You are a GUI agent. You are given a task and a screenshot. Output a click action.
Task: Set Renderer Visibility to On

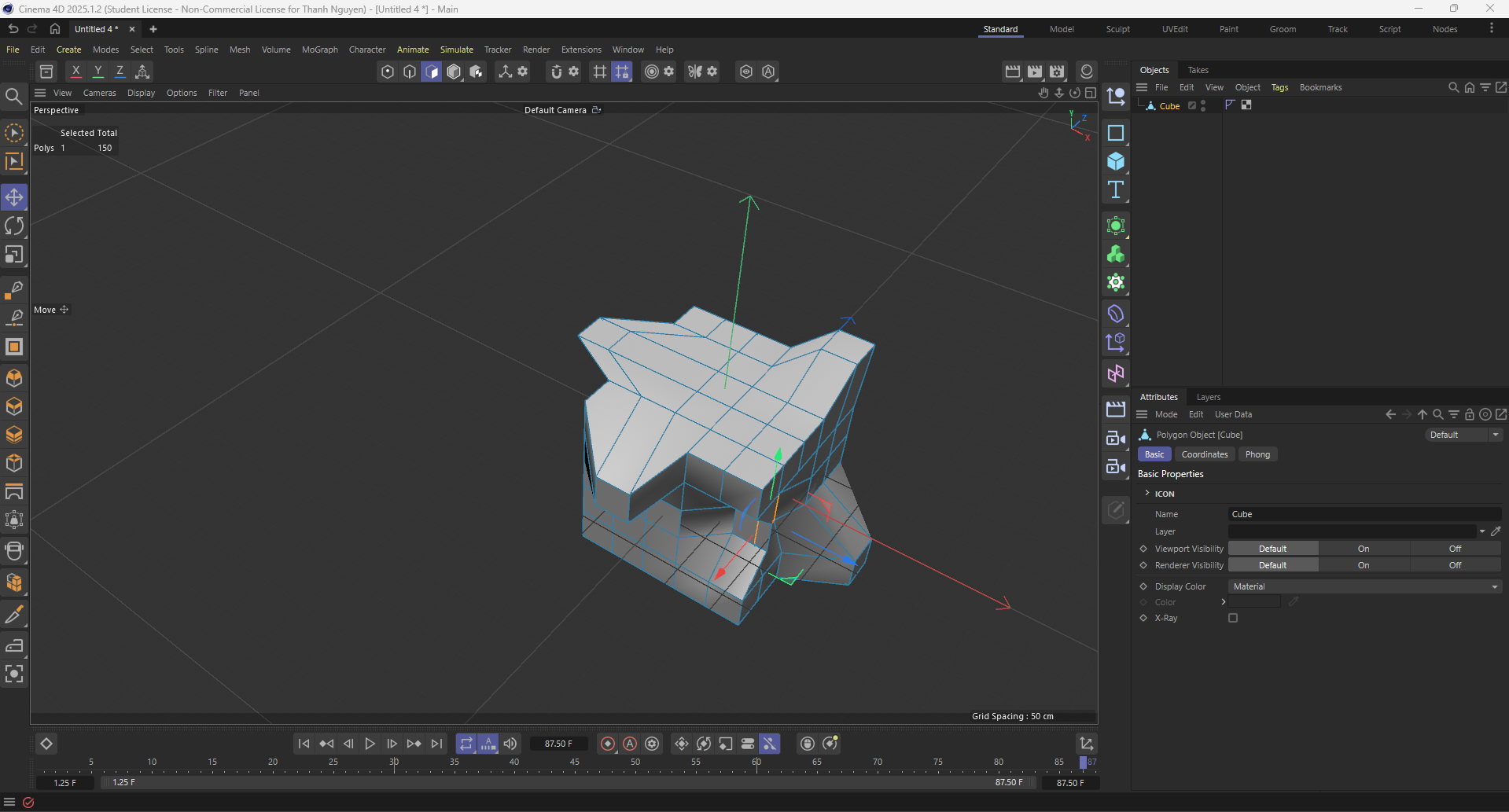pos(1363,565)
